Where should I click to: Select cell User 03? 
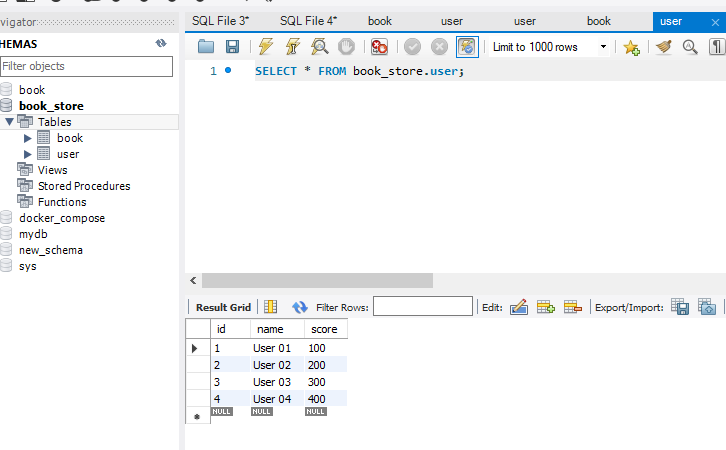click(x=277, y=382)
